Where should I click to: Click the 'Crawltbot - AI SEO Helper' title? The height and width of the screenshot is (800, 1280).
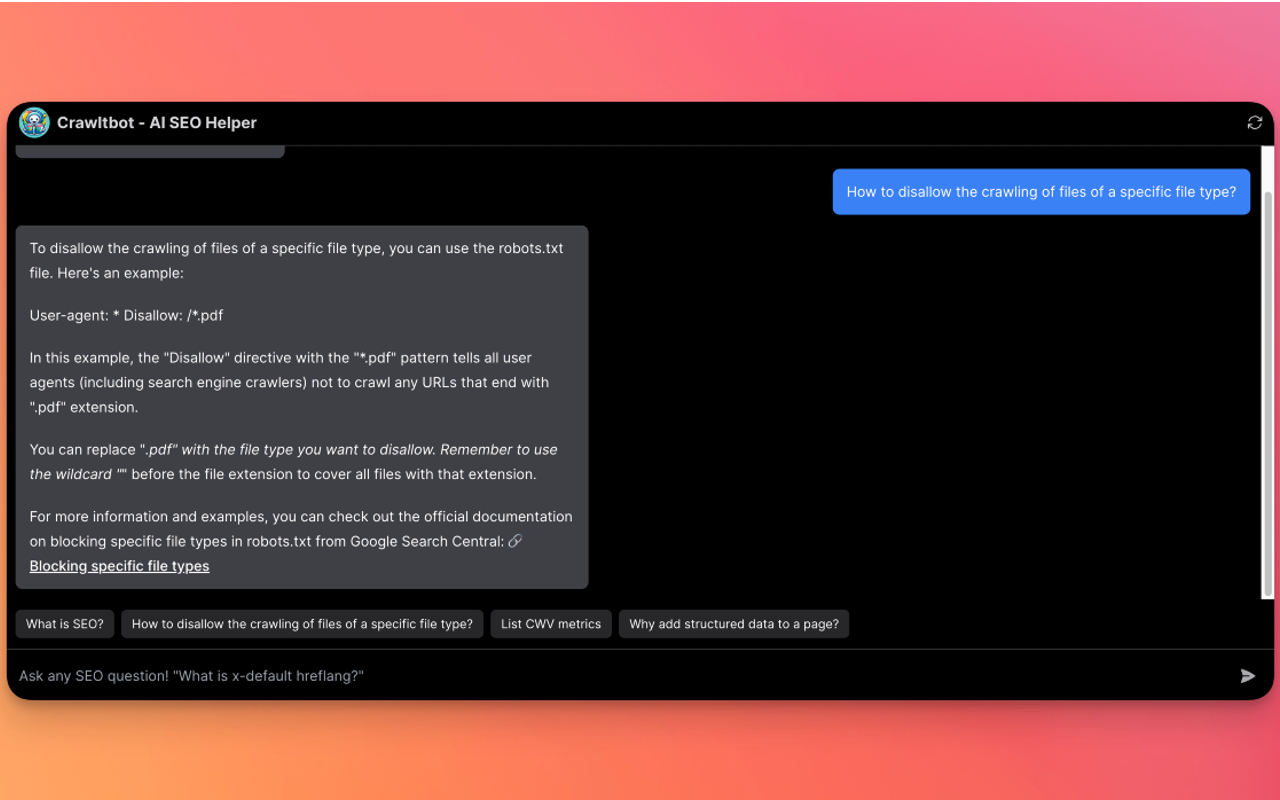[157, 123]
